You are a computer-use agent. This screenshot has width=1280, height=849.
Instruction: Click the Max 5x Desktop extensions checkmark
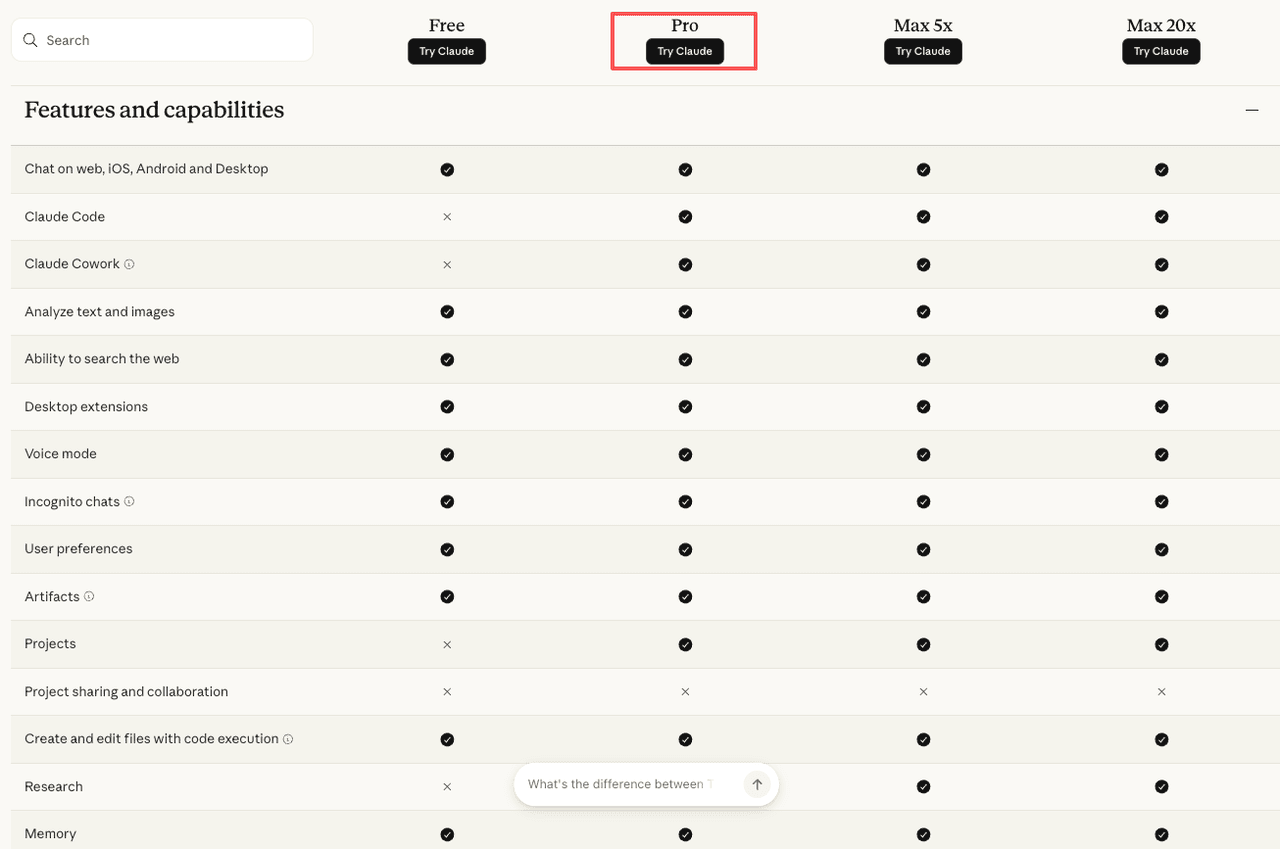pyautogui.click(x=923, y=406)
